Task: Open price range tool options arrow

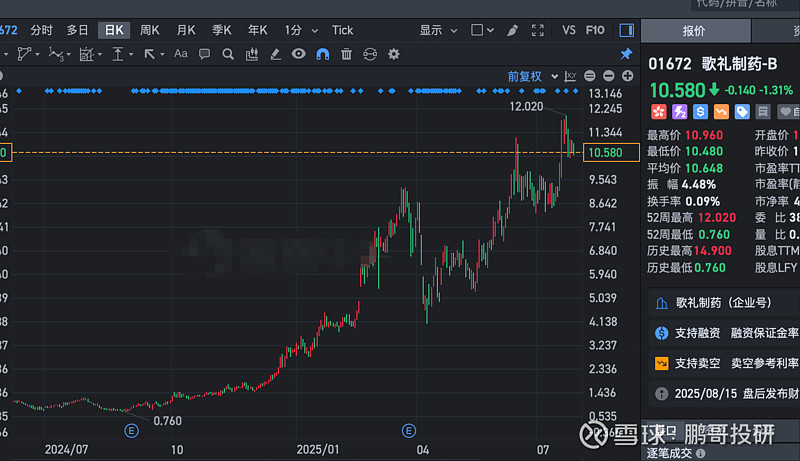Action: (x=131, y=55)
